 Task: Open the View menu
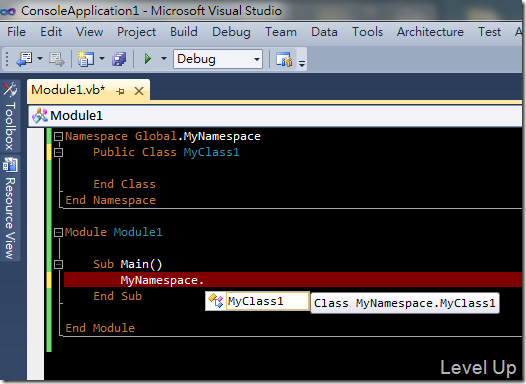[x=89, y=32]
